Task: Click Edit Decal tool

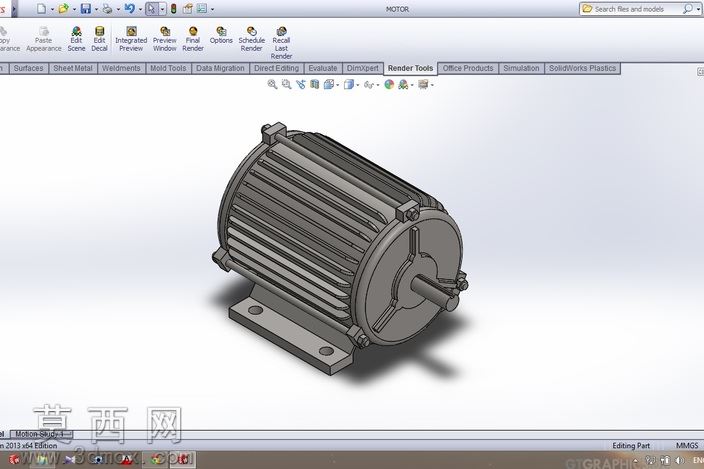Action: (99, 39)
